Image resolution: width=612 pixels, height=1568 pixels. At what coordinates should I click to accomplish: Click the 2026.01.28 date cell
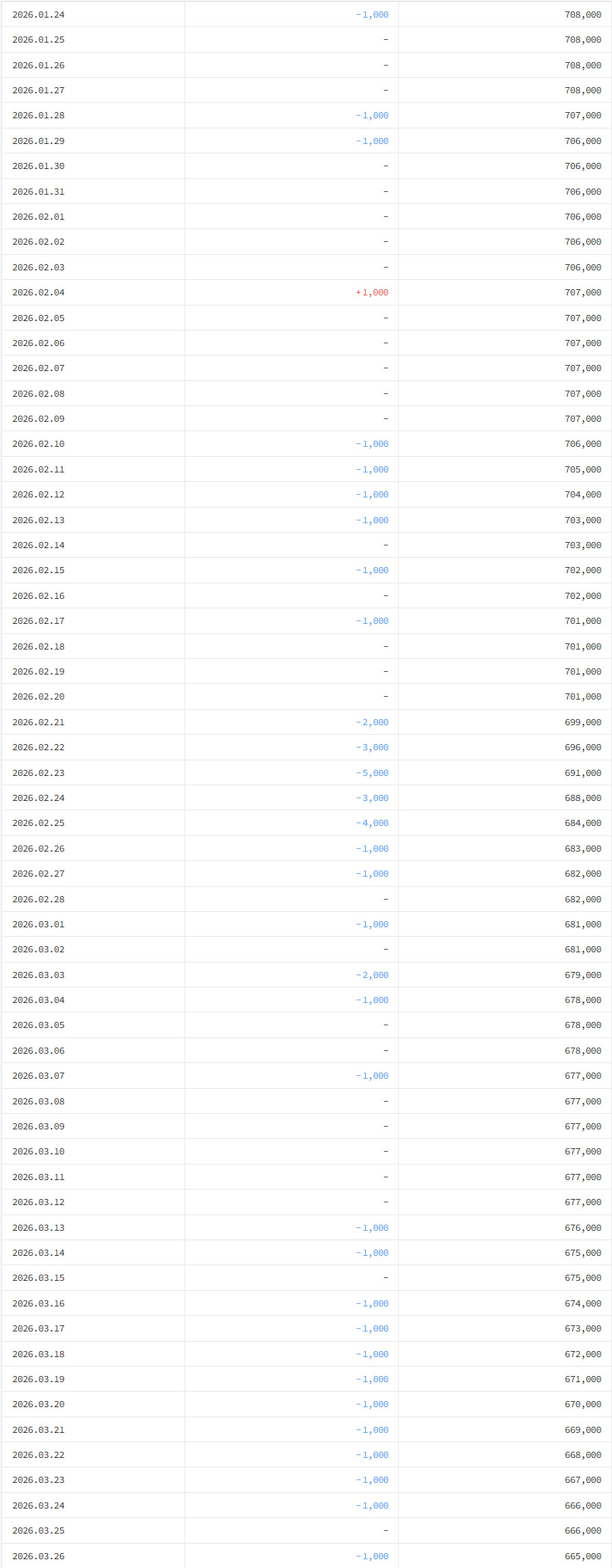[x=39, y=116]
